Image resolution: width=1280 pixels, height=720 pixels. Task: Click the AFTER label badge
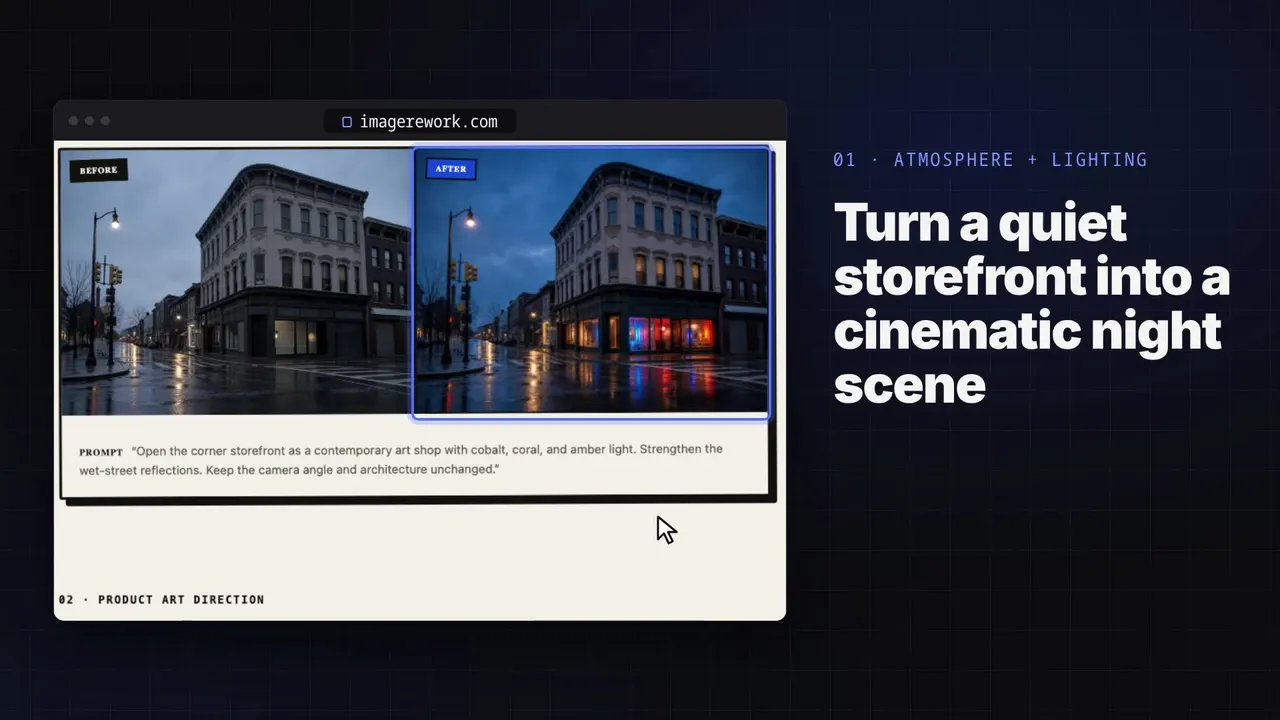(x=451, y=169)
